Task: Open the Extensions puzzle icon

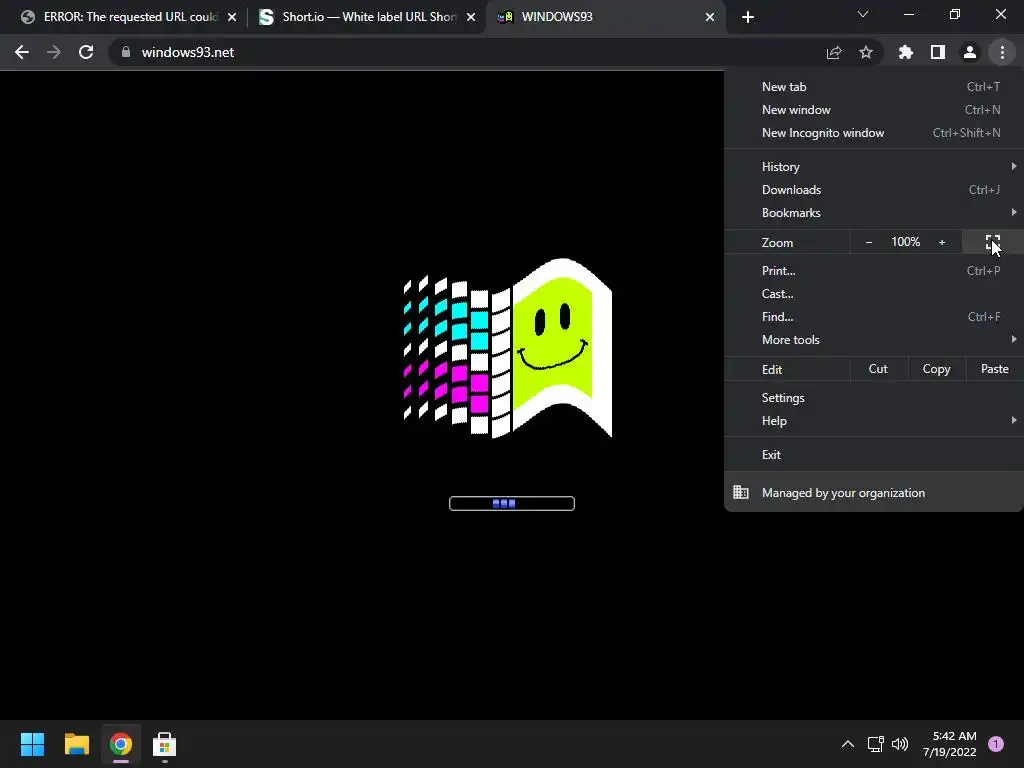Action: (906, 52)
